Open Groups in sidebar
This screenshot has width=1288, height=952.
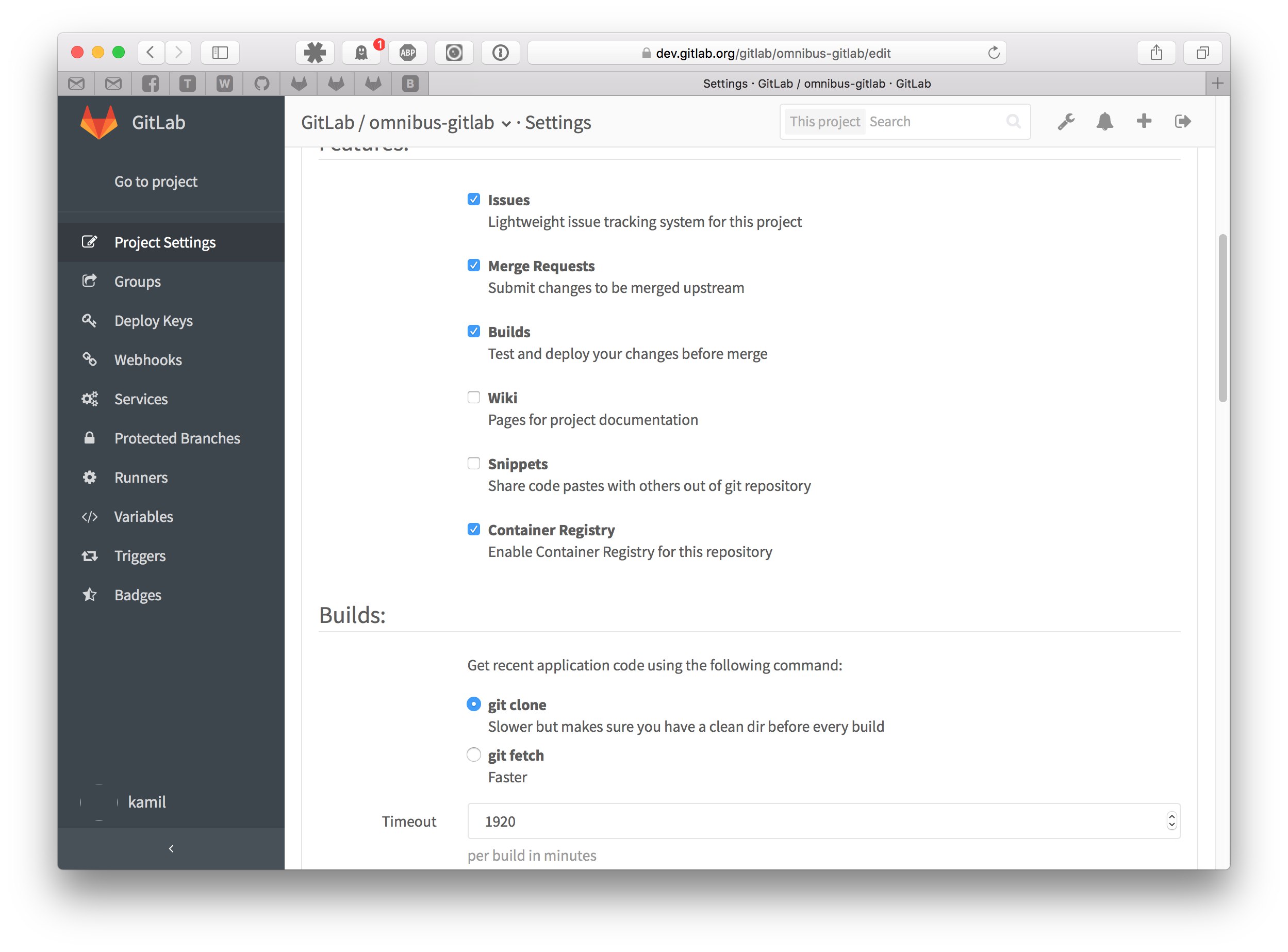[171, 281]
